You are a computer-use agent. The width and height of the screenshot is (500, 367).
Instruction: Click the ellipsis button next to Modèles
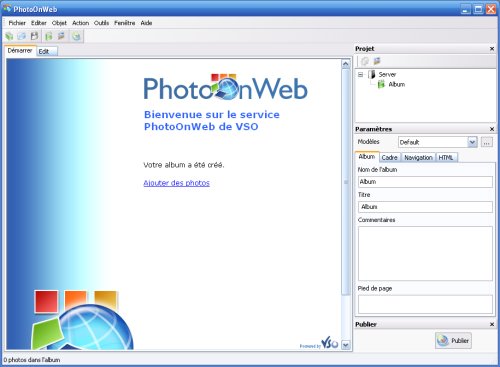pyautogui.click(x=487, y=142)
